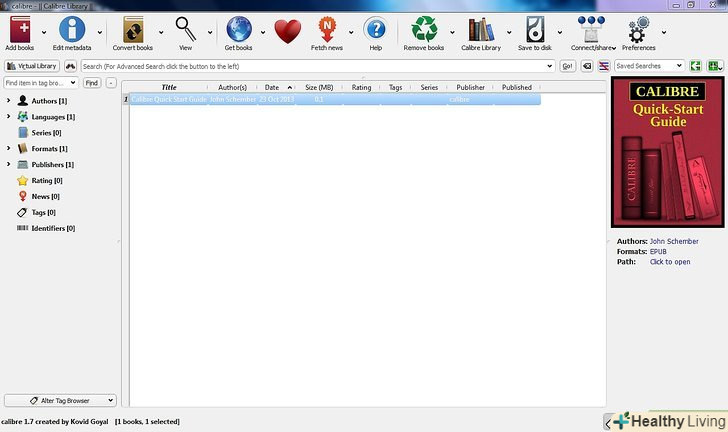This screenshot has height=432, width=728.
Task: Click the Tags label icon
Action: 22,212
